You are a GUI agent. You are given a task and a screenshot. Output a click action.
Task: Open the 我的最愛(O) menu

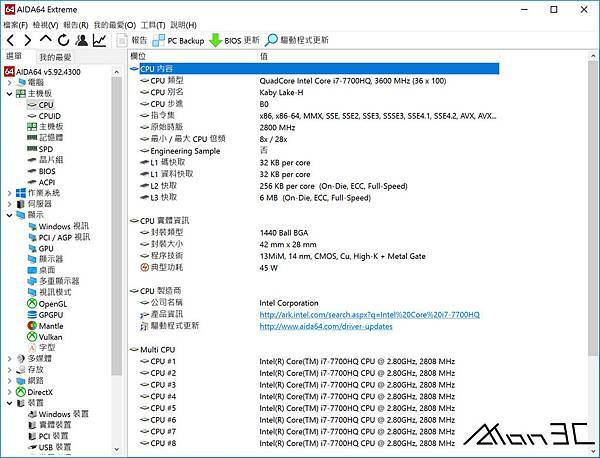115,25
